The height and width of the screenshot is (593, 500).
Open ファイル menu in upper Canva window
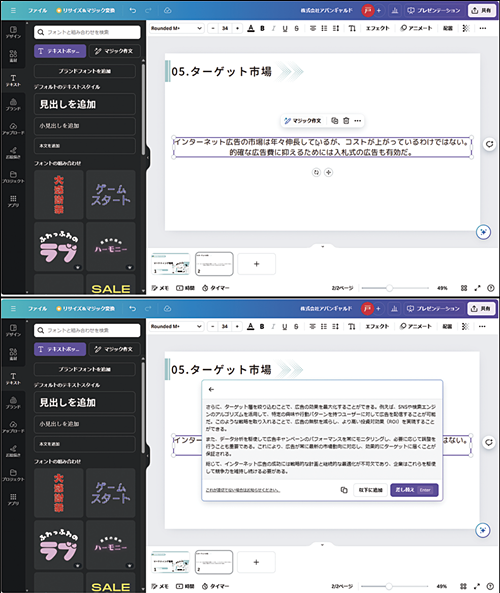[x=37, y=11]
